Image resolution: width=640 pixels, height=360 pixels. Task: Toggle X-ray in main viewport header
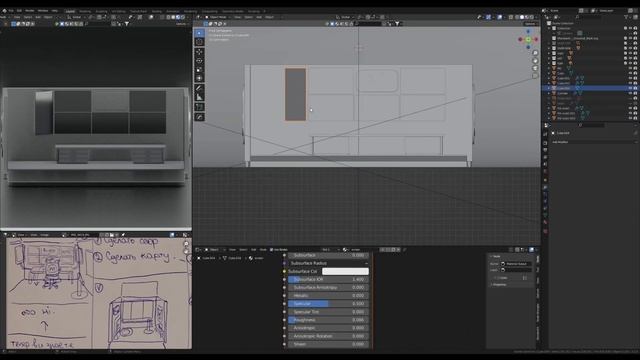point(511,17)
